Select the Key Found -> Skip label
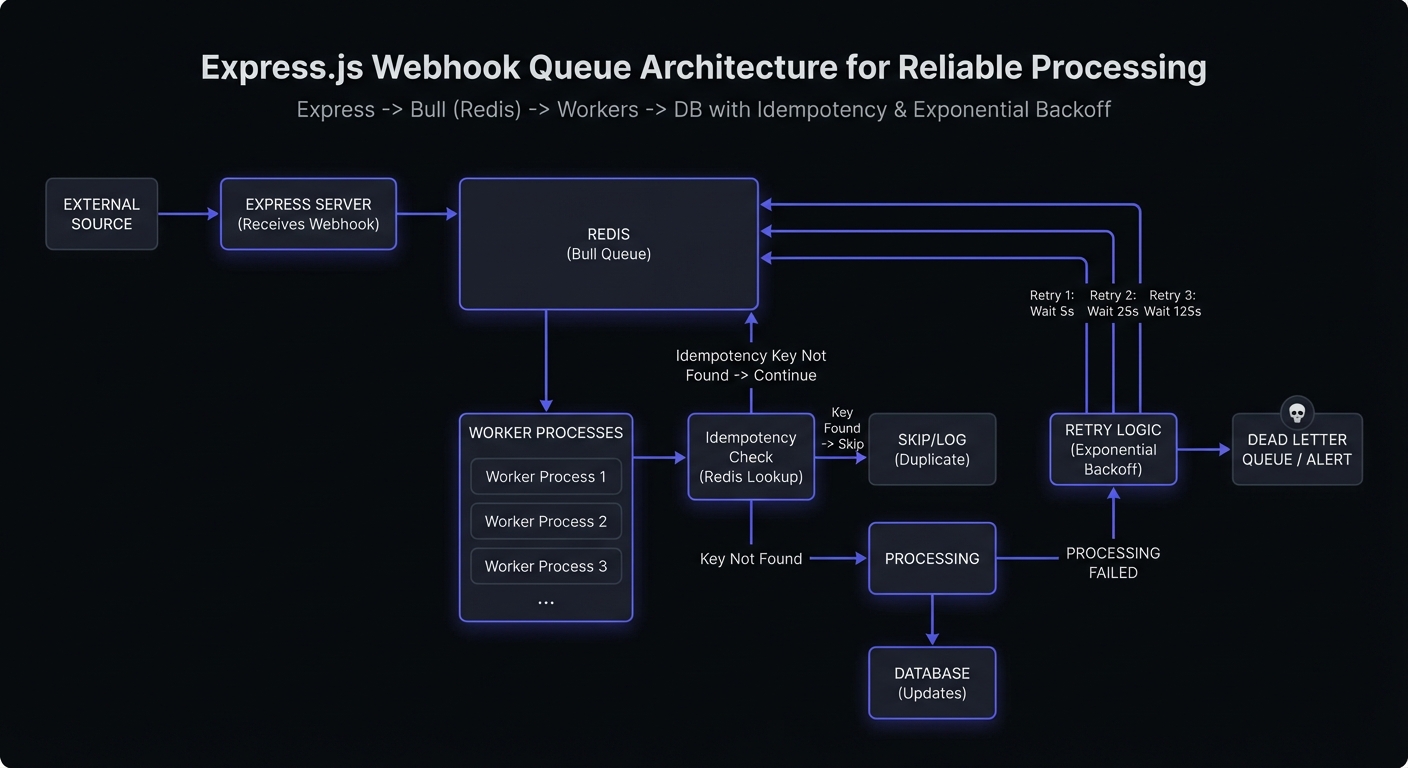Screen dimensions: 1408x768 tap(842, 428)
